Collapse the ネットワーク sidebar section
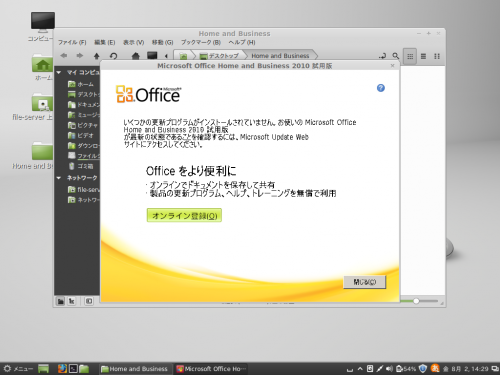 point(59,178)
